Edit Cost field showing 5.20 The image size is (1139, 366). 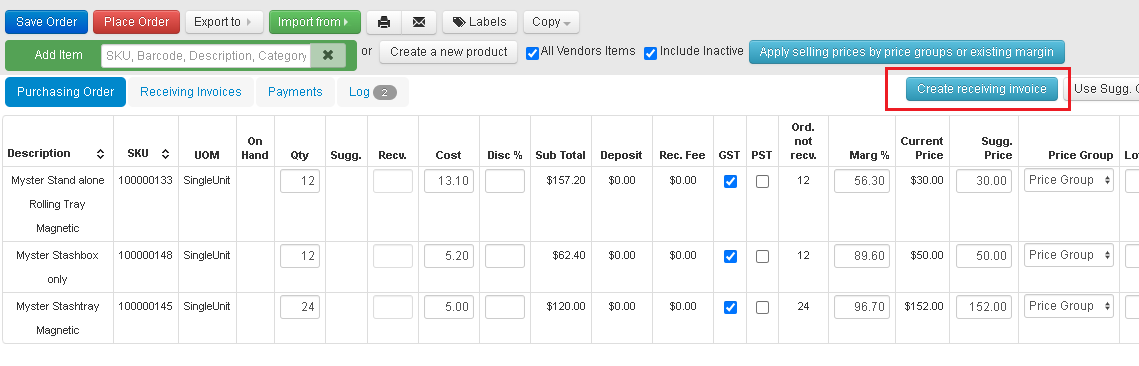[x=449, y=256]
